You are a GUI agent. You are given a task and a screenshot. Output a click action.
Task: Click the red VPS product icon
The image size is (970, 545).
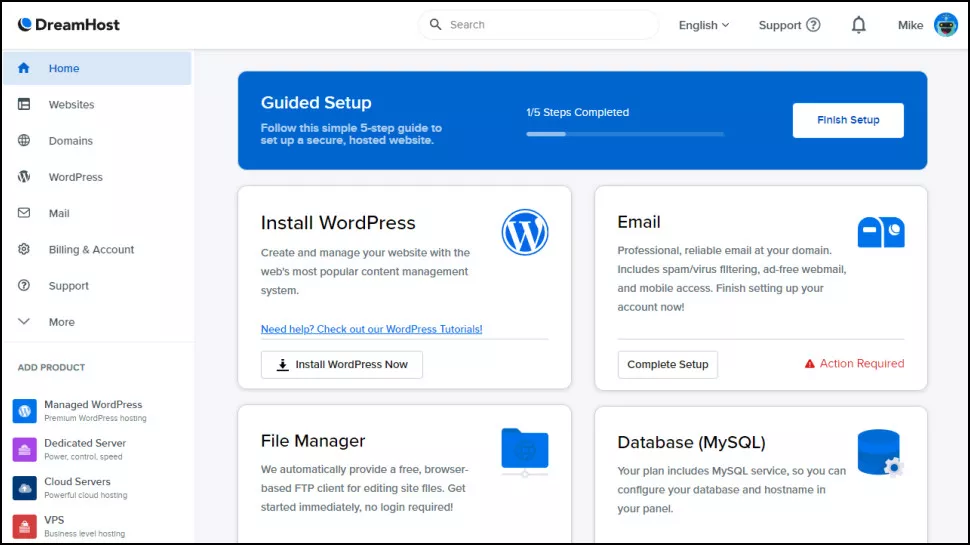pyautogui.click(x=24, y=526)
